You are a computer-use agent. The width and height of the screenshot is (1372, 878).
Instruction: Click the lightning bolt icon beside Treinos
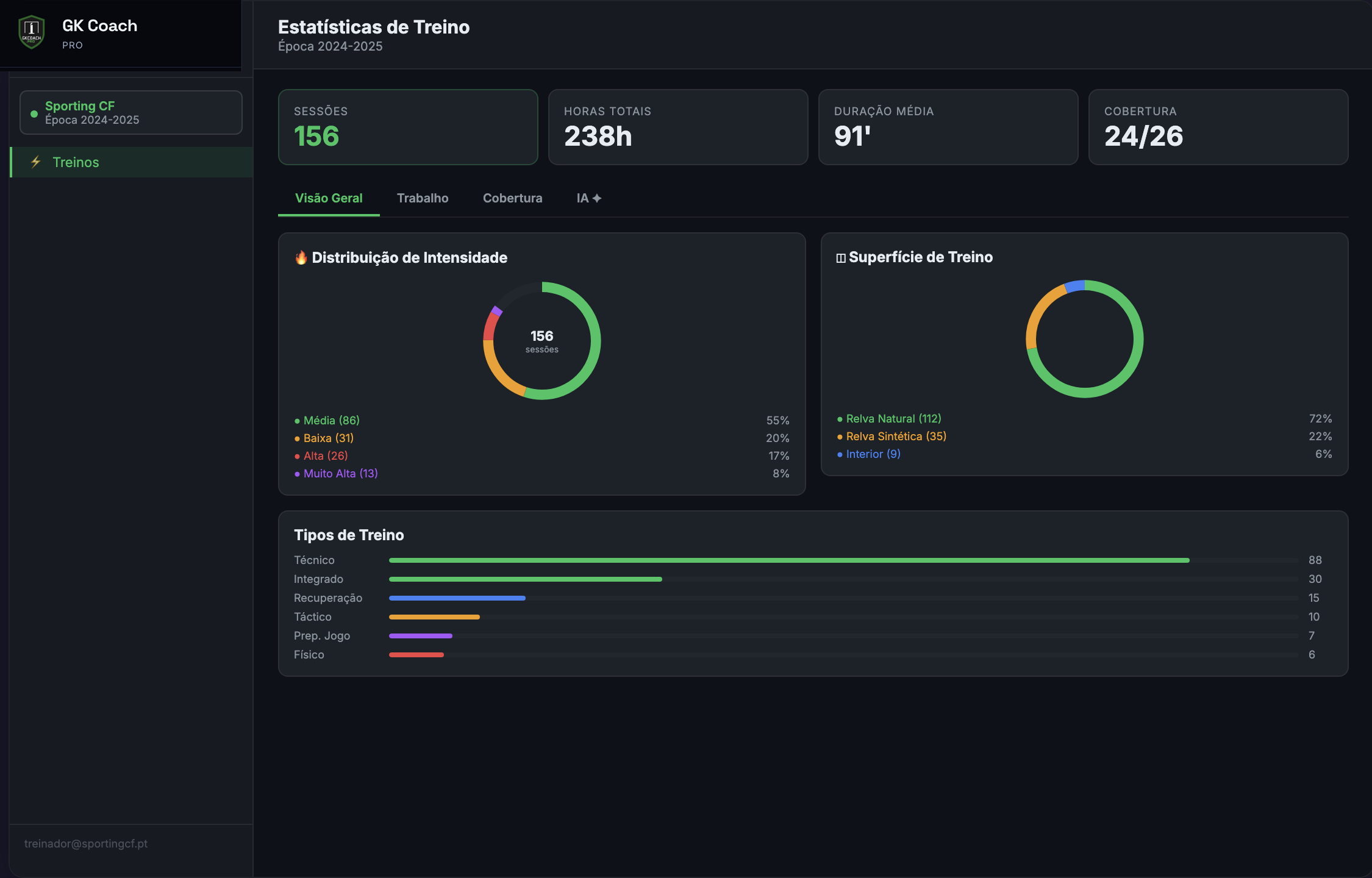(36, 162)
